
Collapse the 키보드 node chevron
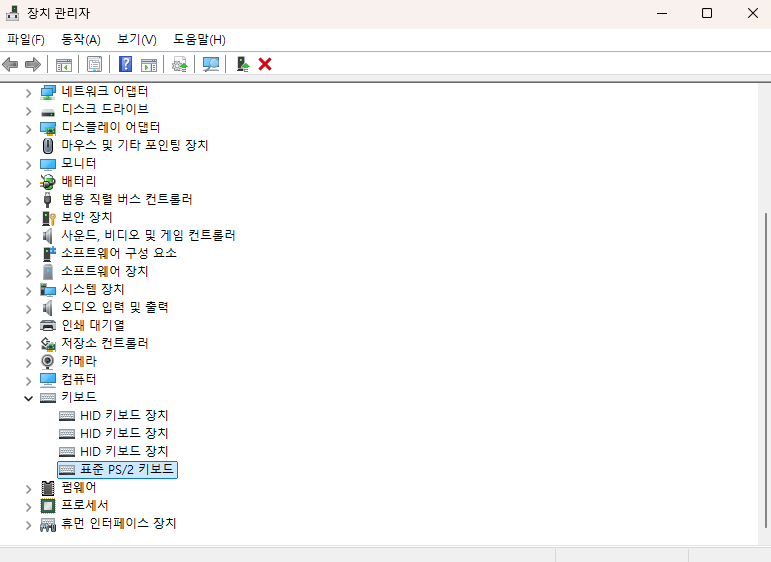pos(29,398)
